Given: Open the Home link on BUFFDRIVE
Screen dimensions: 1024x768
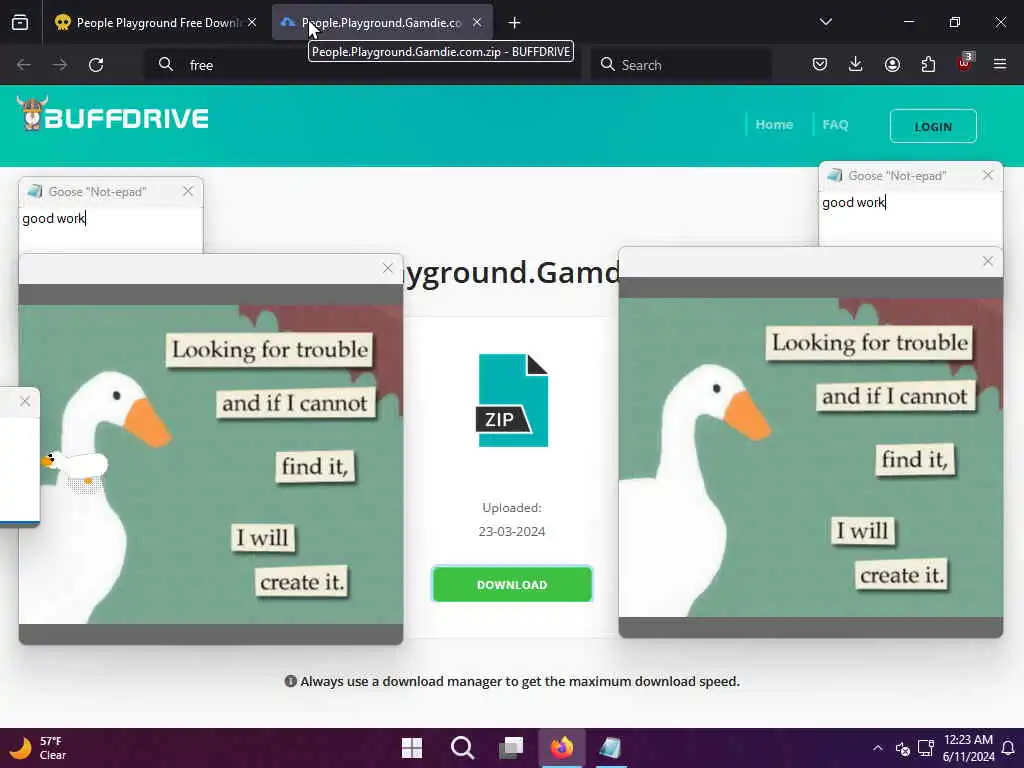Looking at the screenshot, I should point(774,125).
